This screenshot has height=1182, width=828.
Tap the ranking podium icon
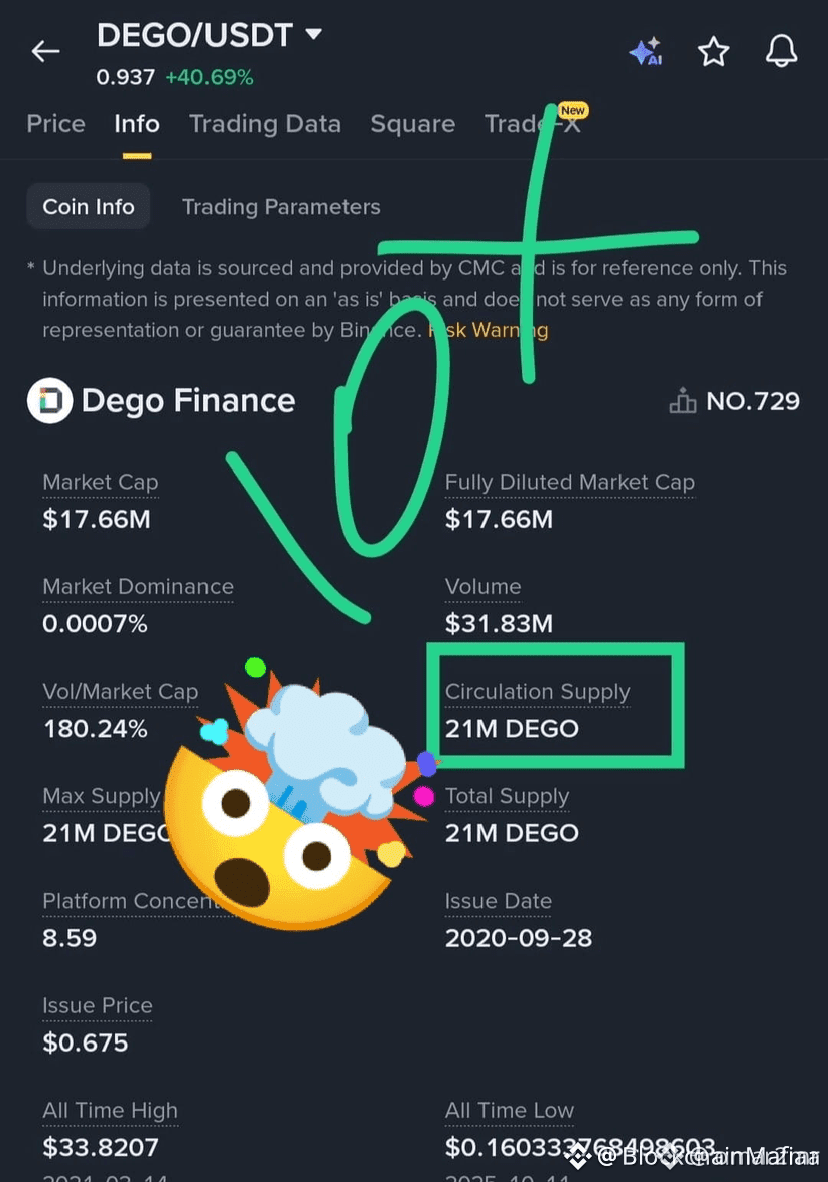click(682, 400)
